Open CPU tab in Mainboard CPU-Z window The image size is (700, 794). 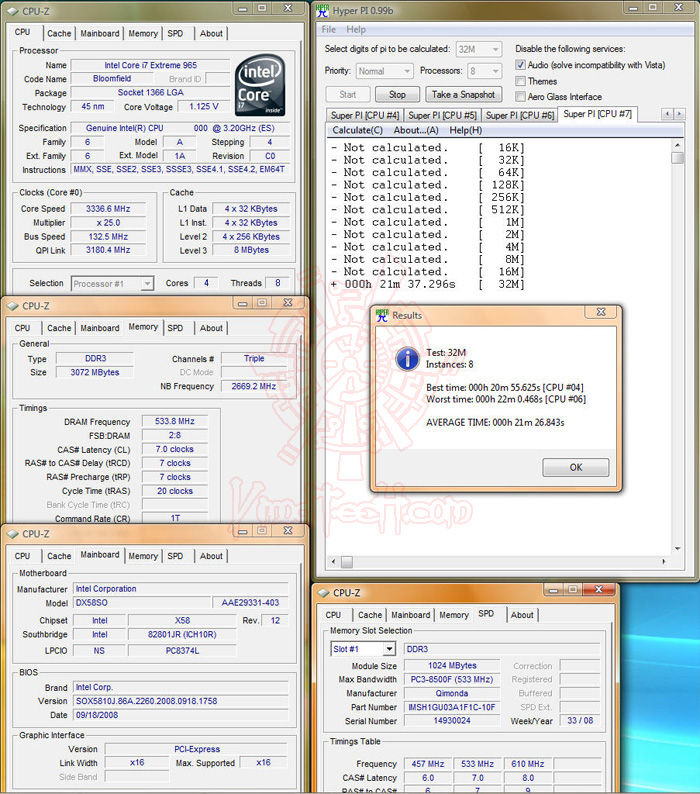pyautogui.click(x=22, y=556)
